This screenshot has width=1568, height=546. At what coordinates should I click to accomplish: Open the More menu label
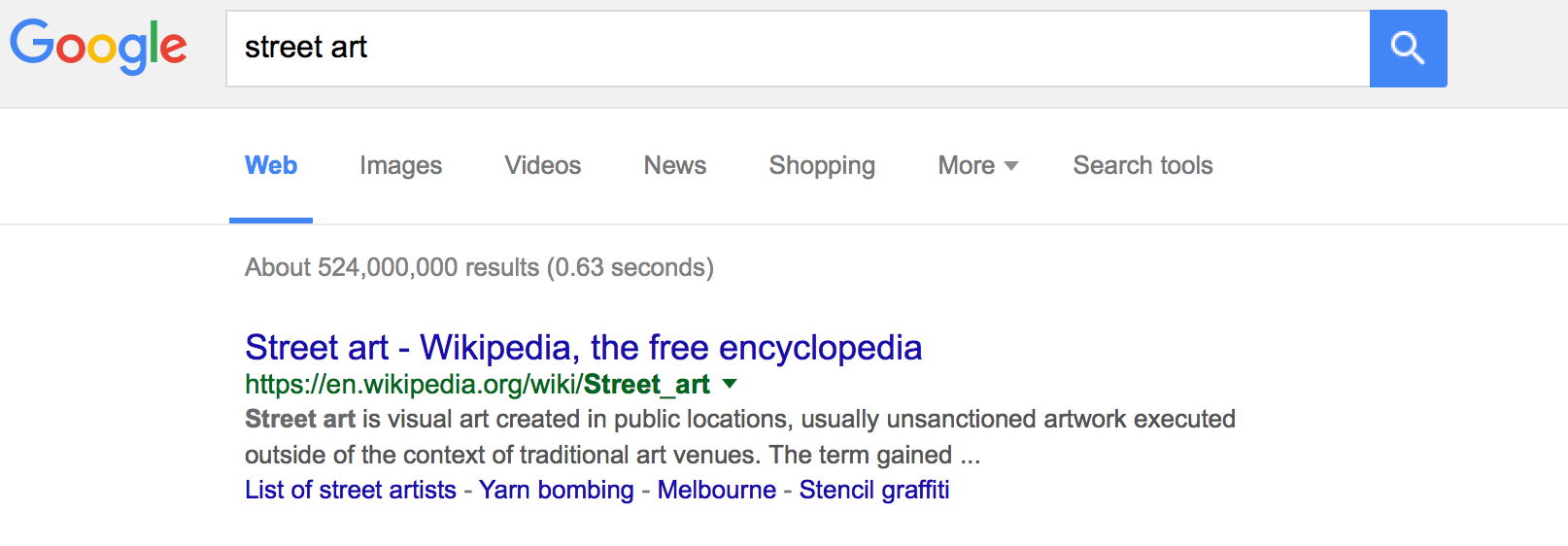(966, 166)
